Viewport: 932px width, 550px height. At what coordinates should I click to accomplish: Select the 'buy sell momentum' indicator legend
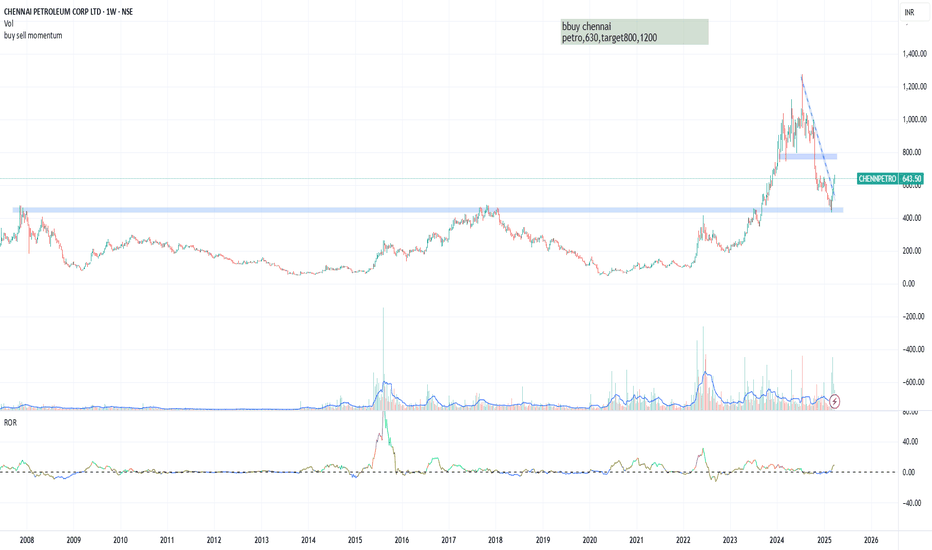33,36
